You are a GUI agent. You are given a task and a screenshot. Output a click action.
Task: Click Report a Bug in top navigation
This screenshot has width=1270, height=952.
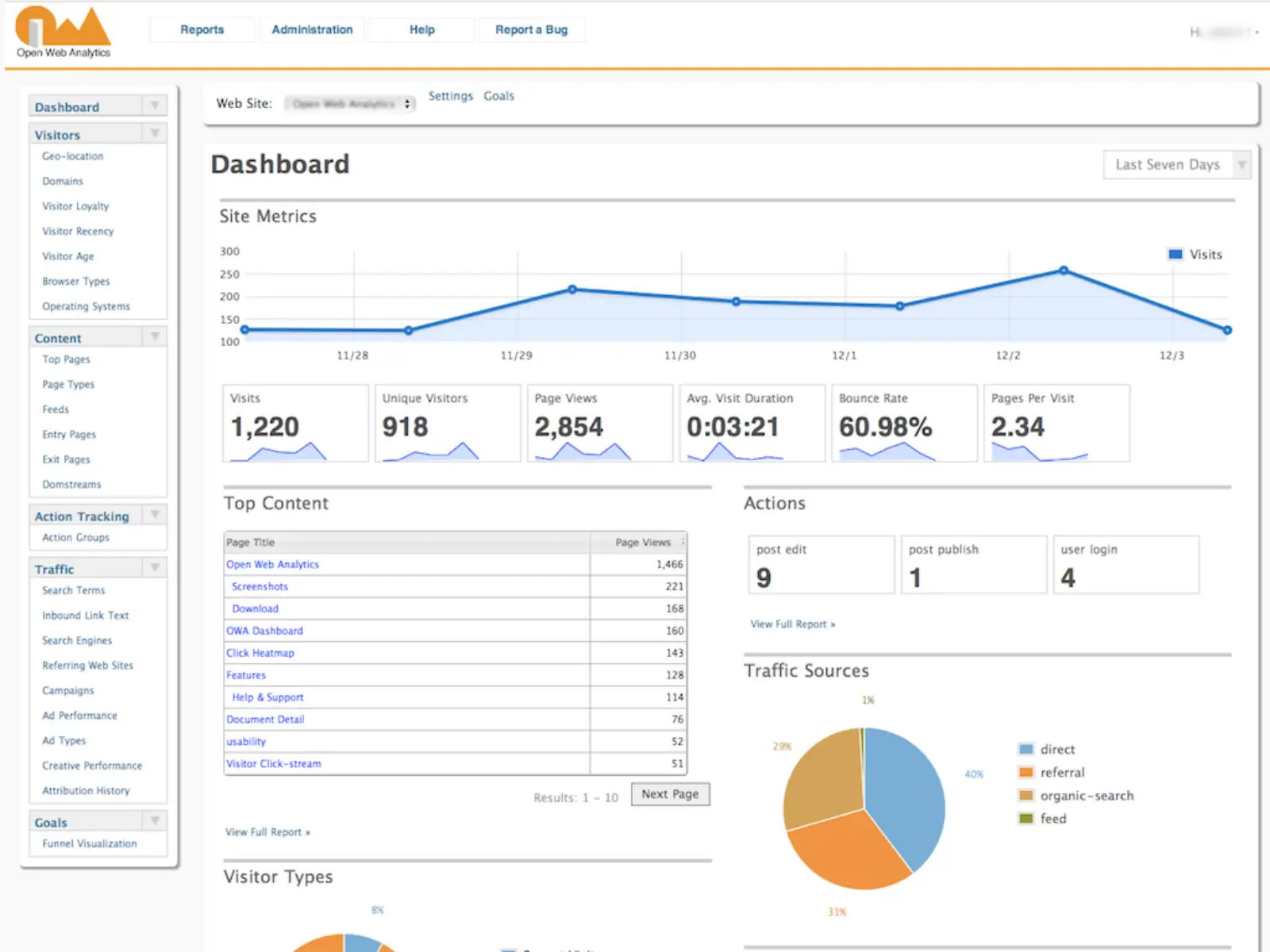(x=531, y=29)
